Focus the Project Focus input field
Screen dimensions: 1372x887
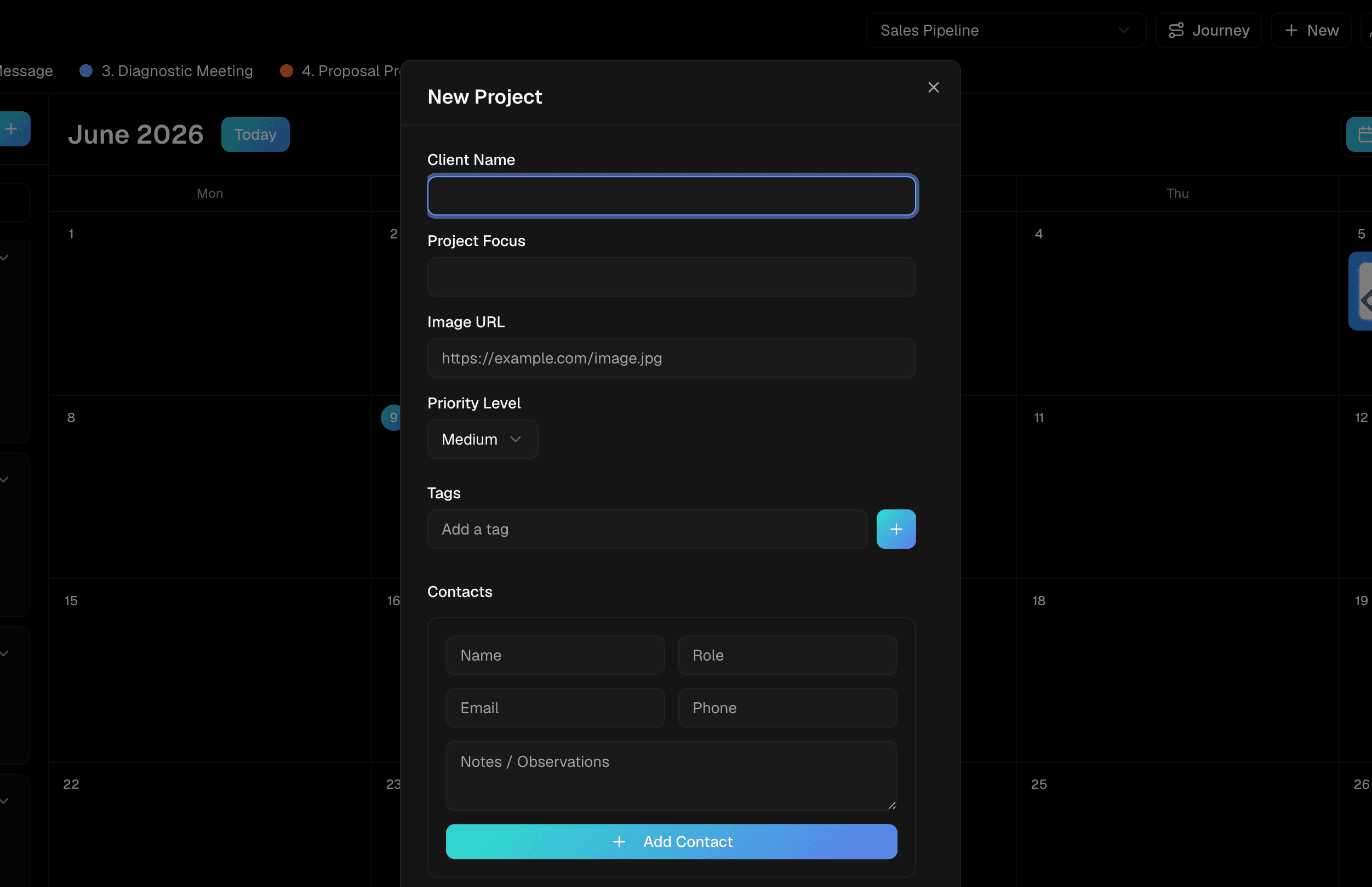click(671, 277)
